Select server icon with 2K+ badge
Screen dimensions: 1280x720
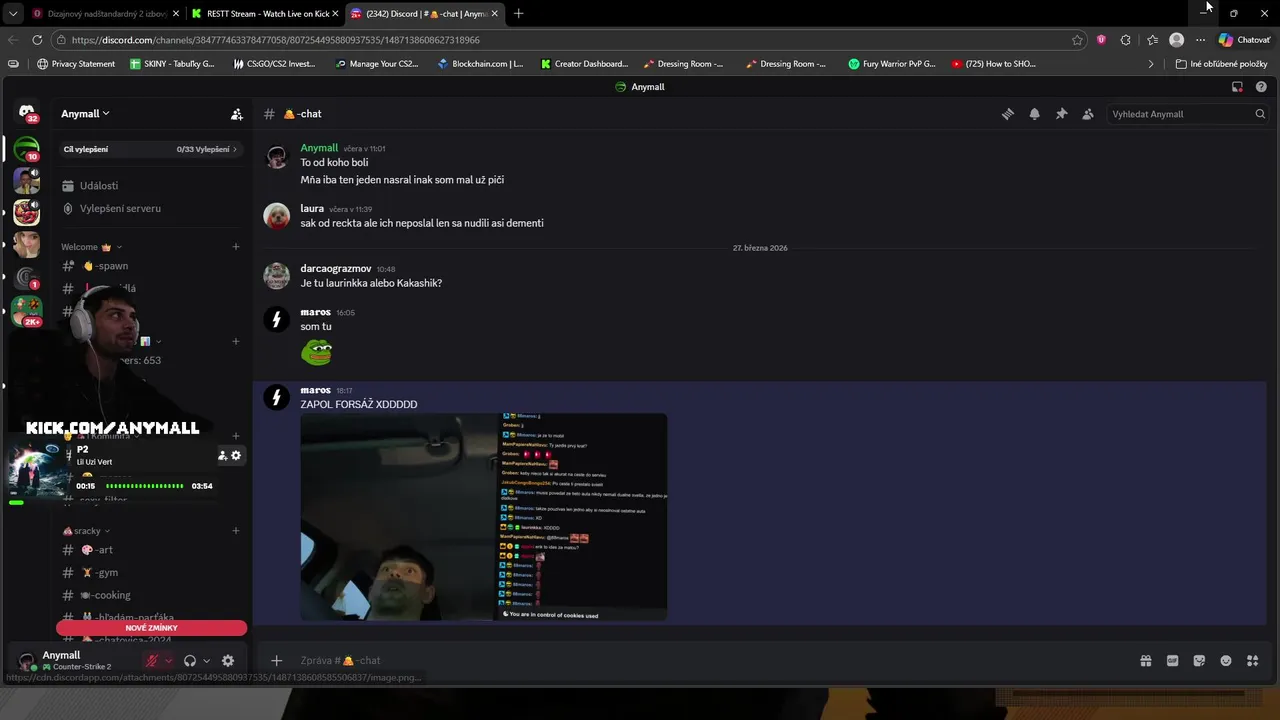27,310
